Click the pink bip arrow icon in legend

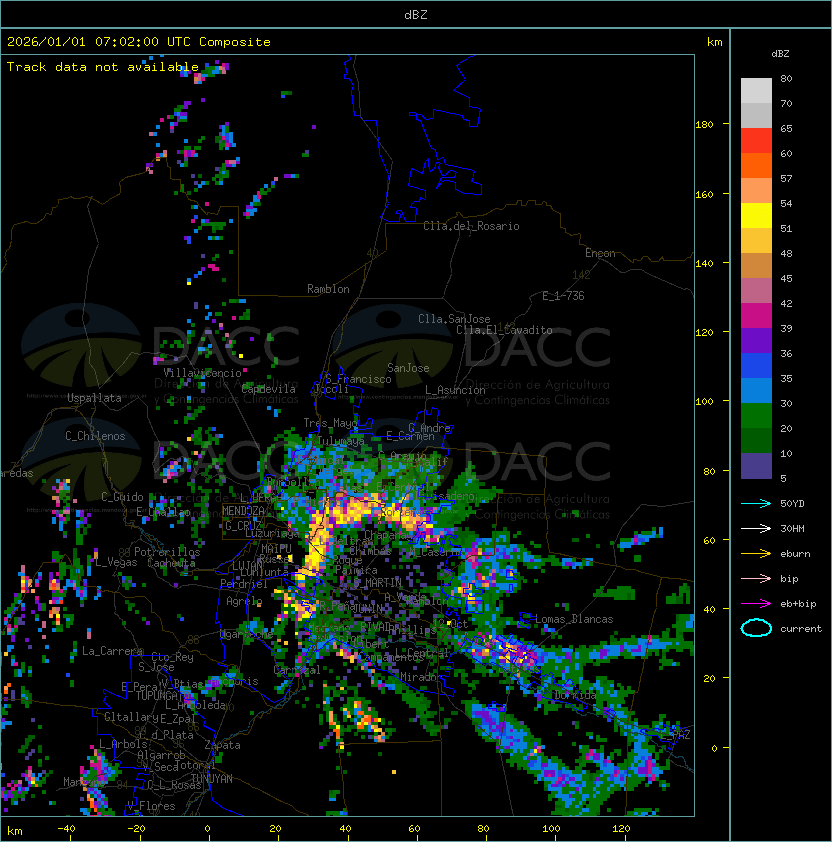pos(756,579)
